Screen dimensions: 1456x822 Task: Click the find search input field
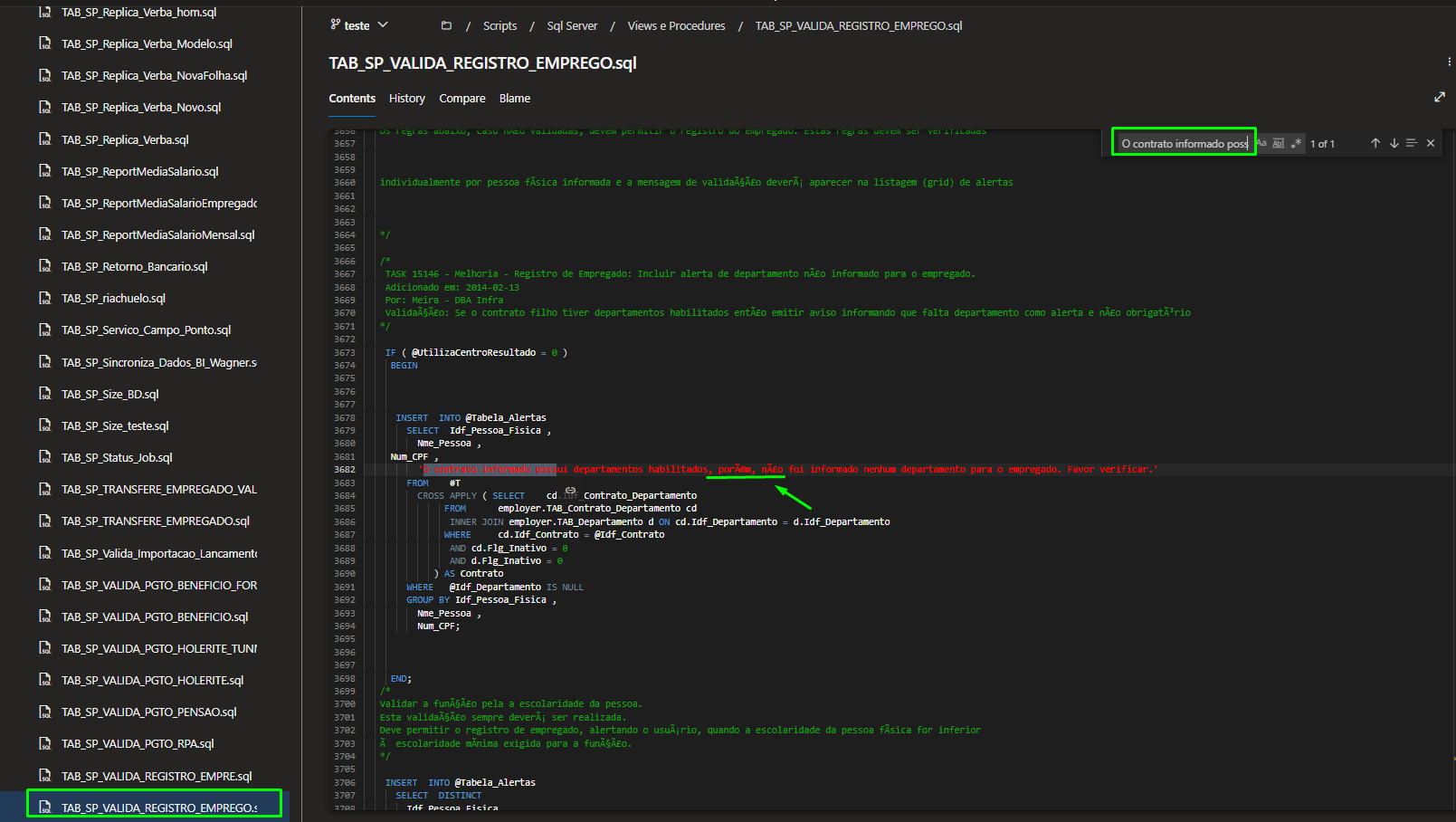1184,143
